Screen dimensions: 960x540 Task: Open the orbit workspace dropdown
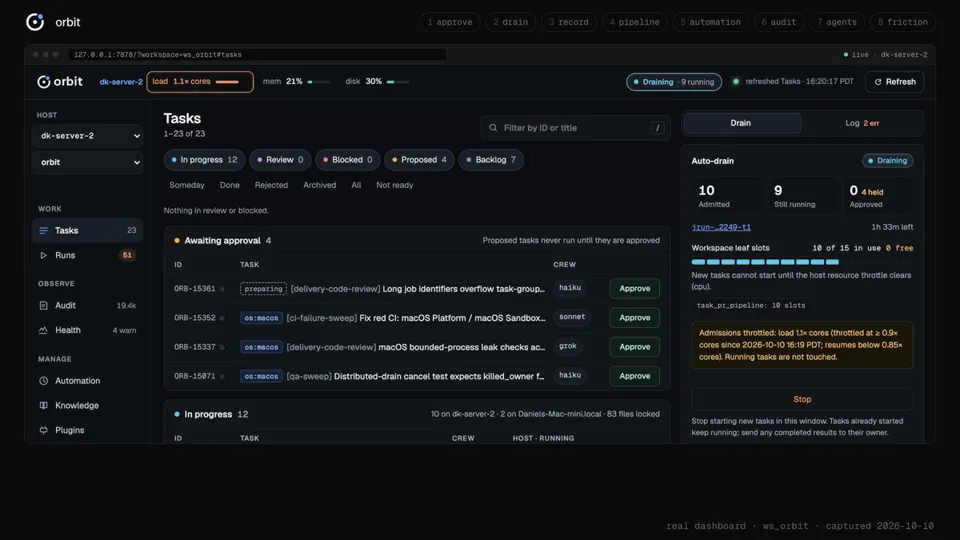(x=88, y=162)
